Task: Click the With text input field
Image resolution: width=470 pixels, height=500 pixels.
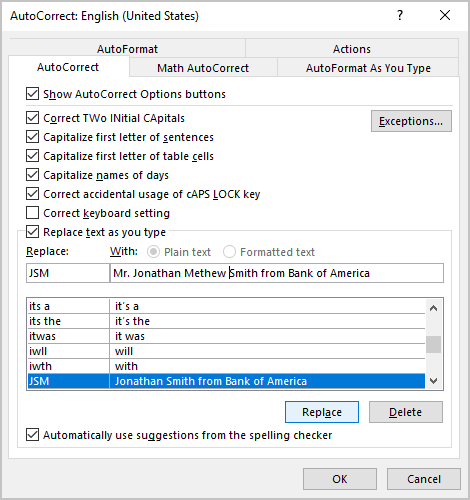Action: point(277,273)
